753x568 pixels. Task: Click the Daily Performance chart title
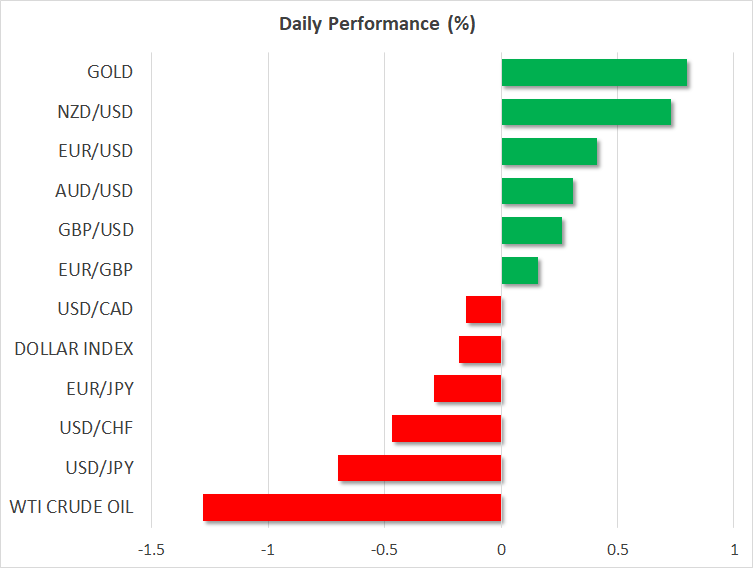pyautogui.click(x=376, y=24)
